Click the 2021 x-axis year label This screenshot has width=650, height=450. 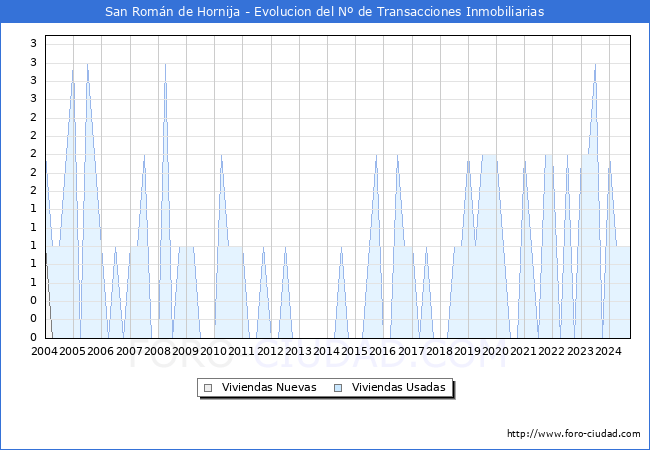pos(524,351)
